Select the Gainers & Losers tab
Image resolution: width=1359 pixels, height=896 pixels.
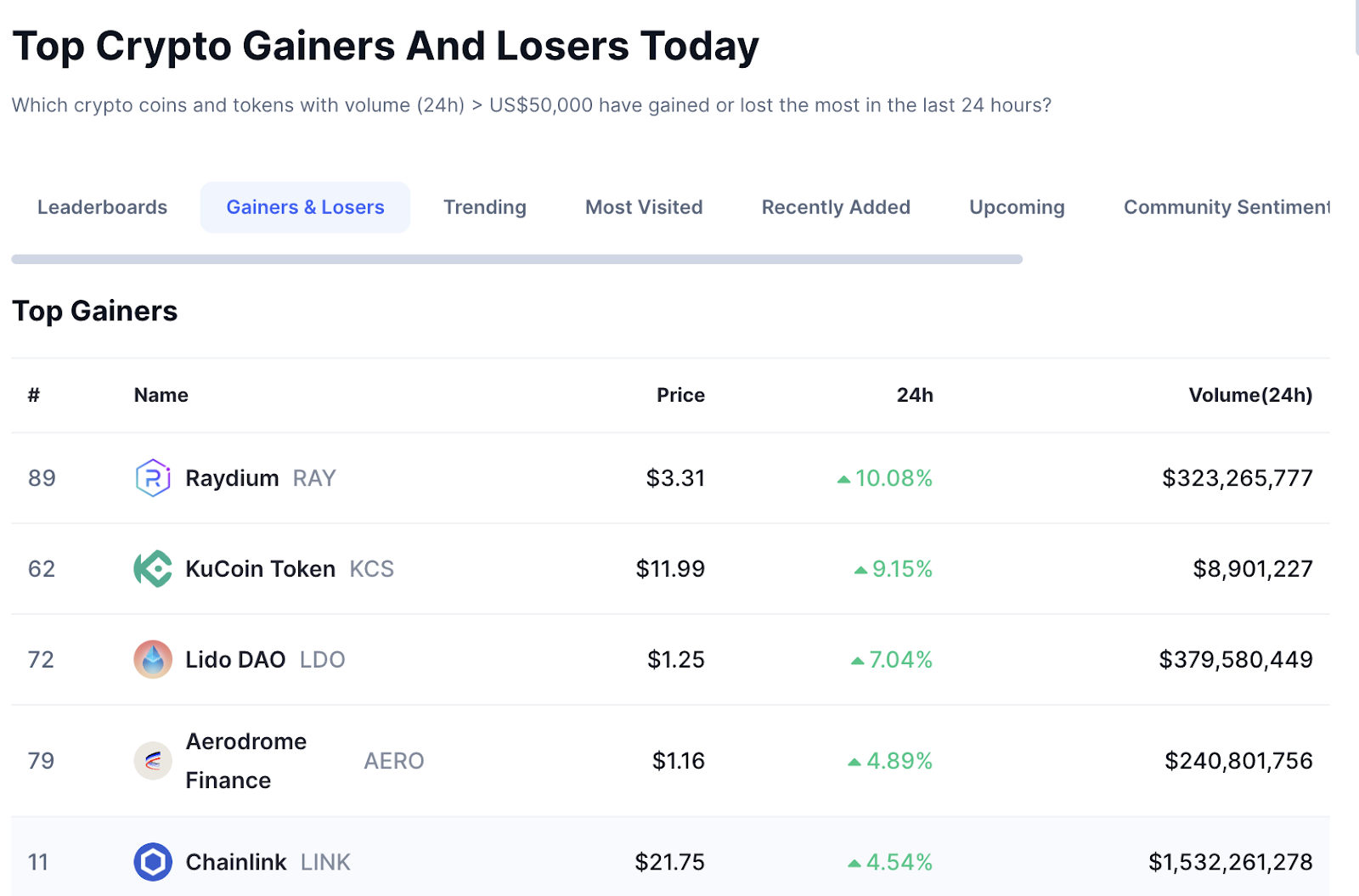(x=305, y=207)
